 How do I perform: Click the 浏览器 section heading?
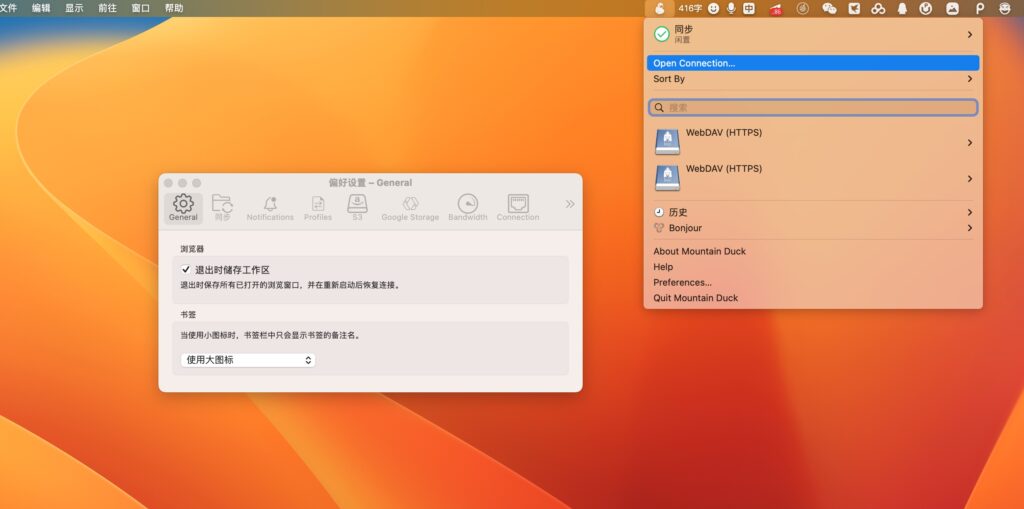point(192,249)
